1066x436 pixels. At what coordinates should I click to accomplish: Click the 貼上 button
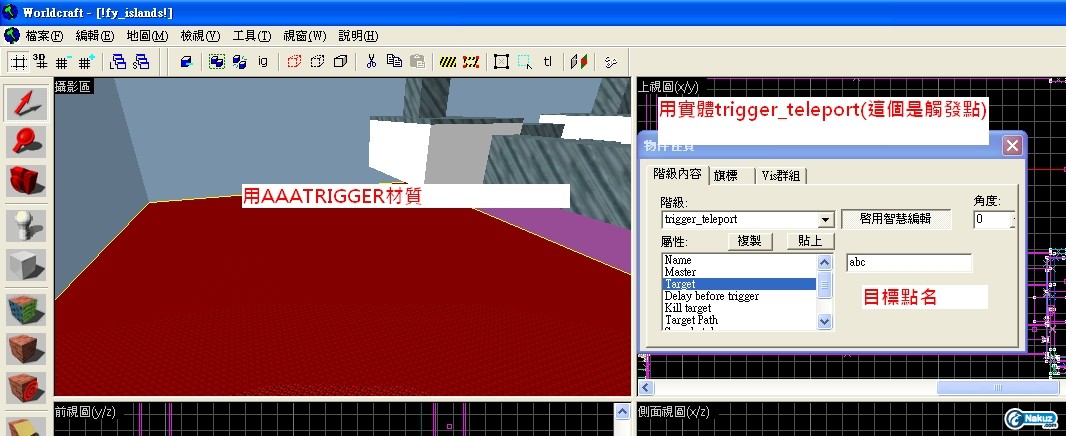tap(810, 241)
